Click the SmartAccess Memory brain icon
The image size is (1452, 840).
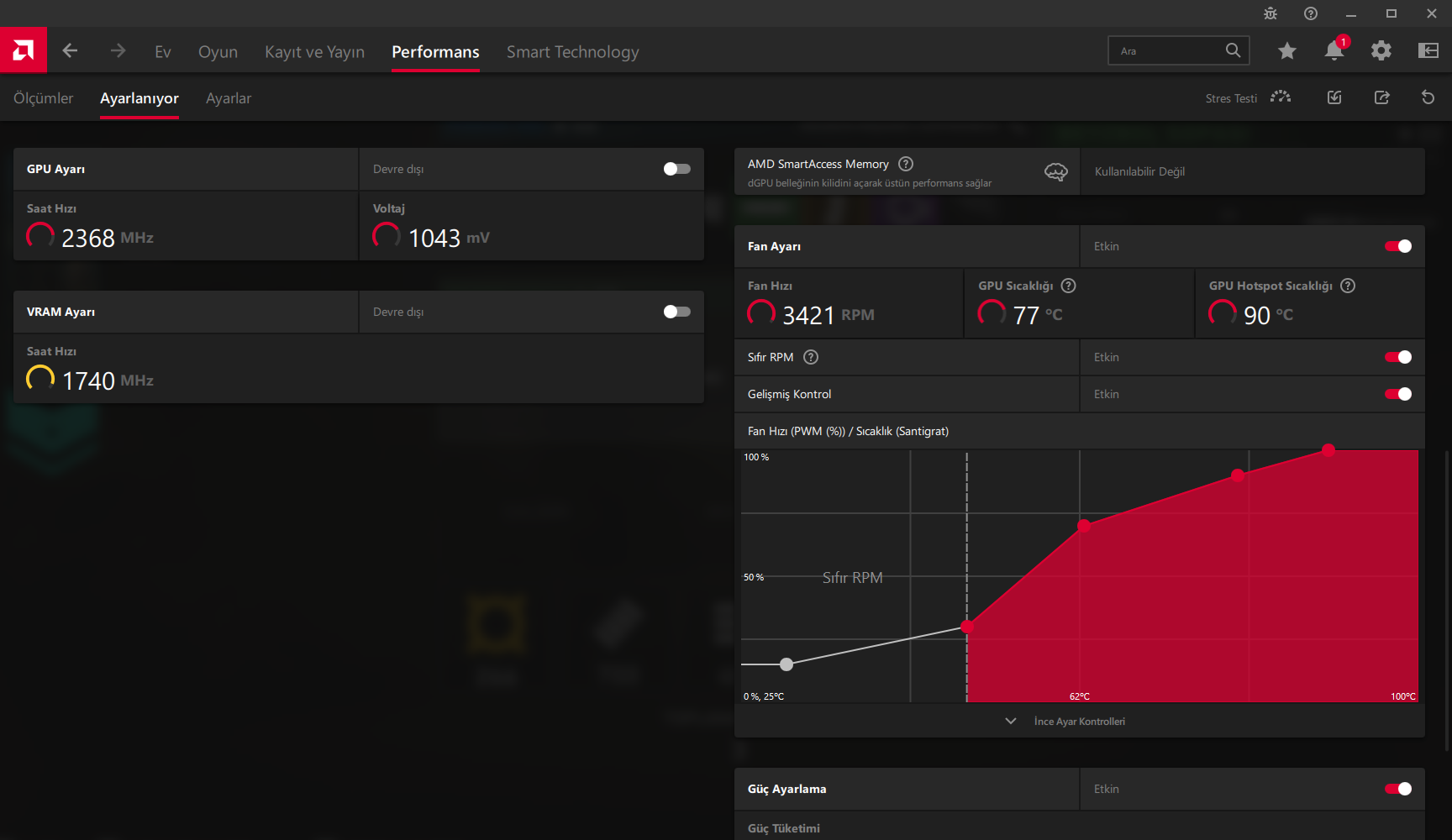[x=1056, y=171]
